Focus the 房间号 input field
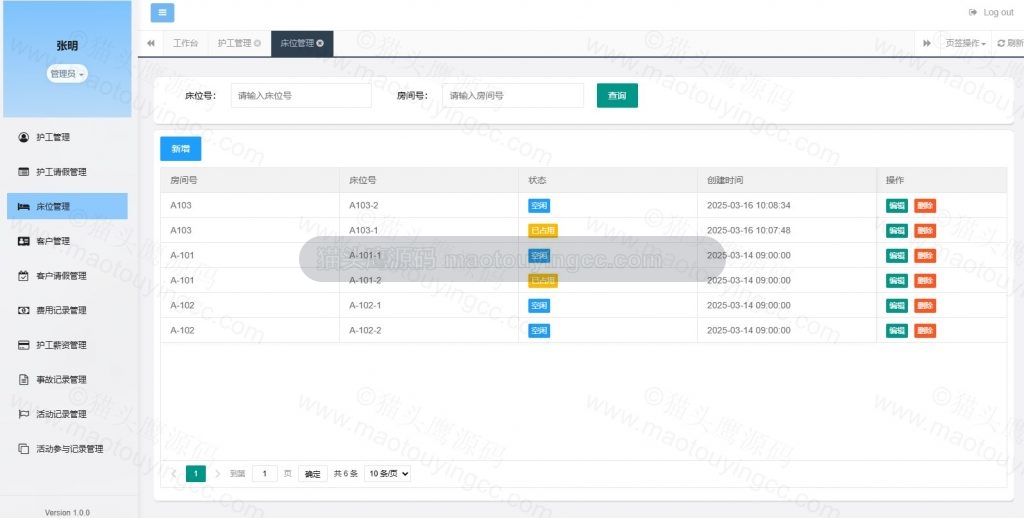 coord(513,95)
